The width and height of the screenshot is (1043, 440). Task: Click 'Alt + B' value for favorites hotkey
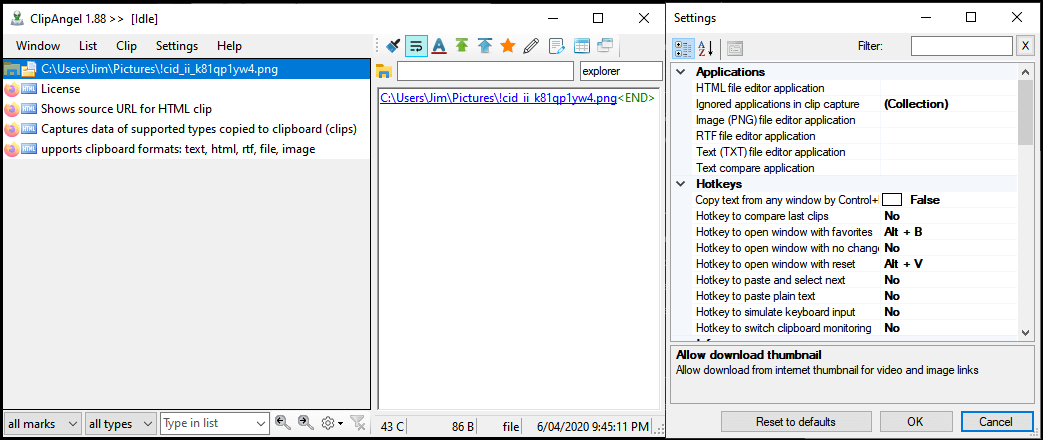click(903, 232)
